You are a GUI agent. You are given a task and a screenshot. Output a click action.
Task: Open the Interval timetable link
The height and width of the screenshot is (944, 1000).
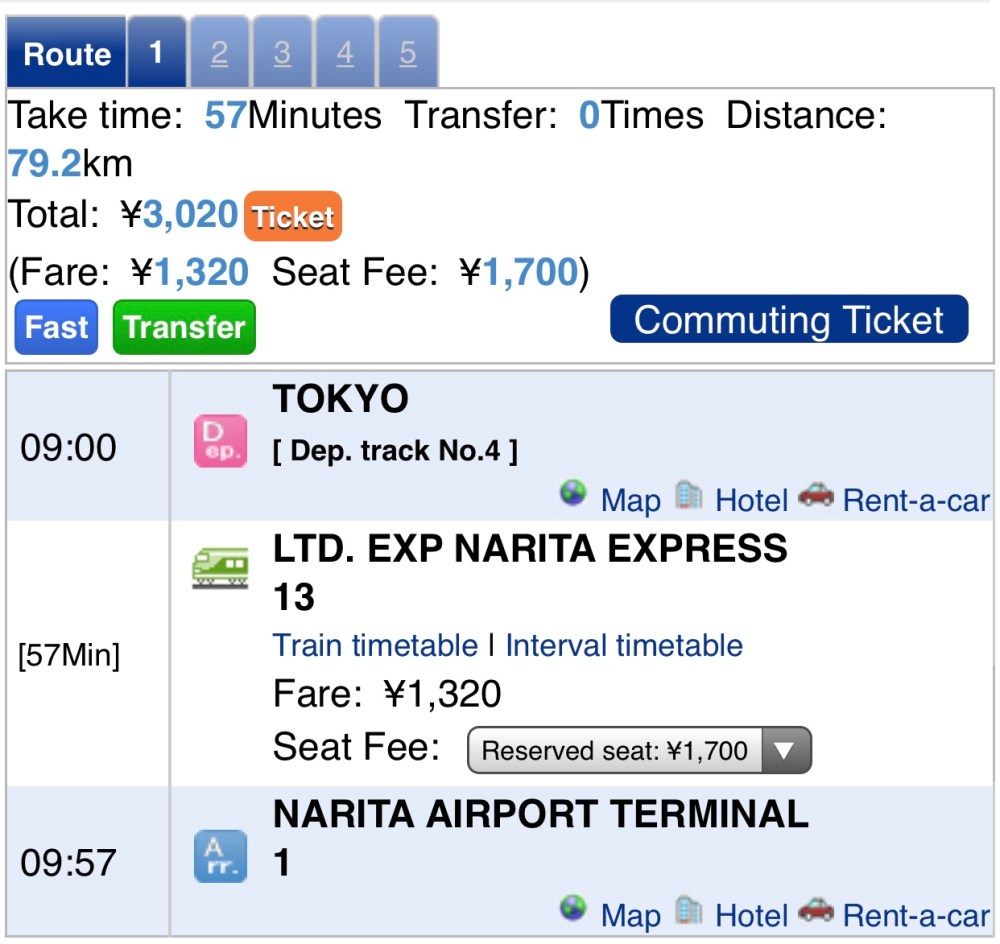[624, 645]
